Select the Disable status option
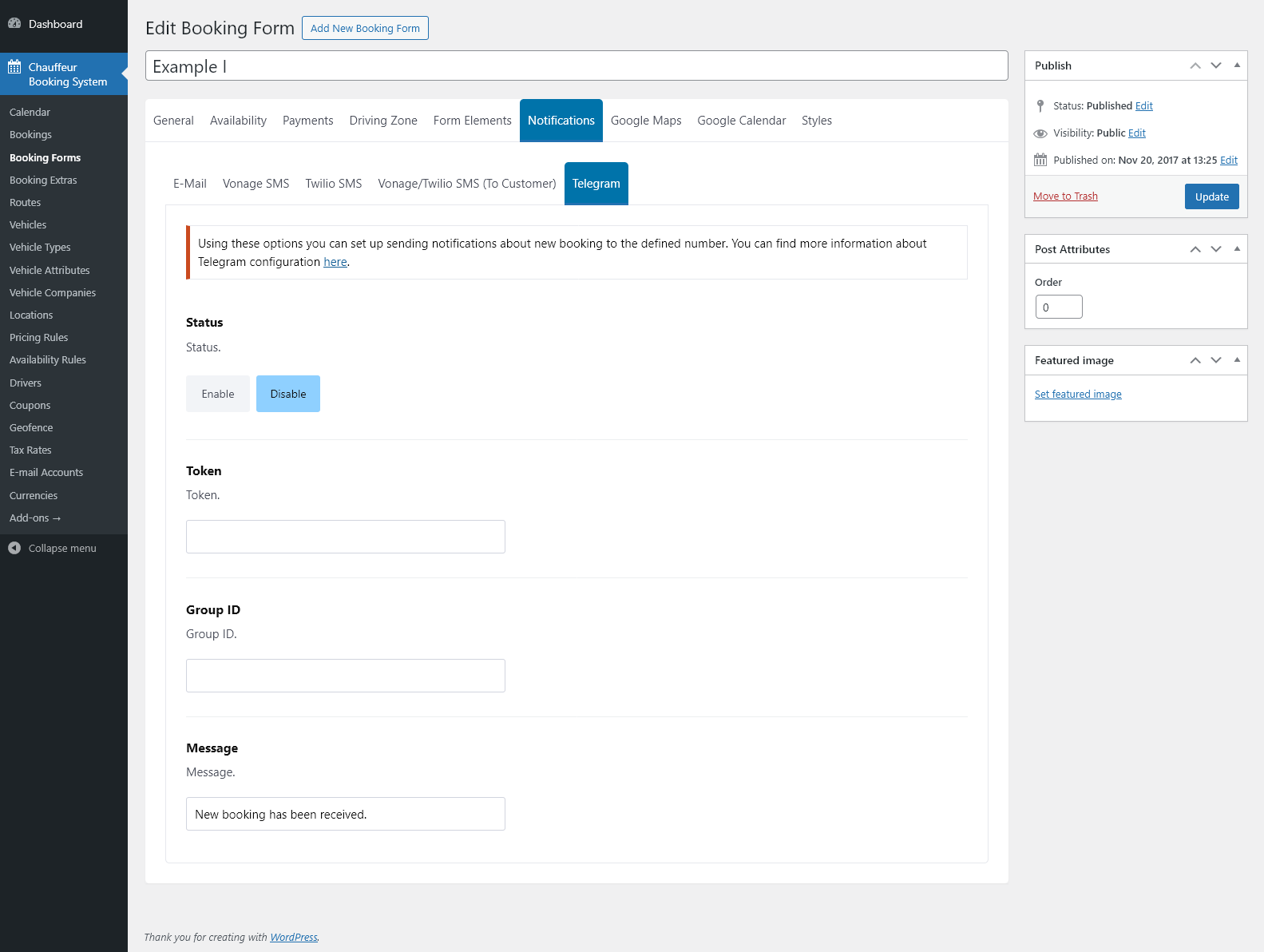The image size is (1264, 952). coord(288,394)
